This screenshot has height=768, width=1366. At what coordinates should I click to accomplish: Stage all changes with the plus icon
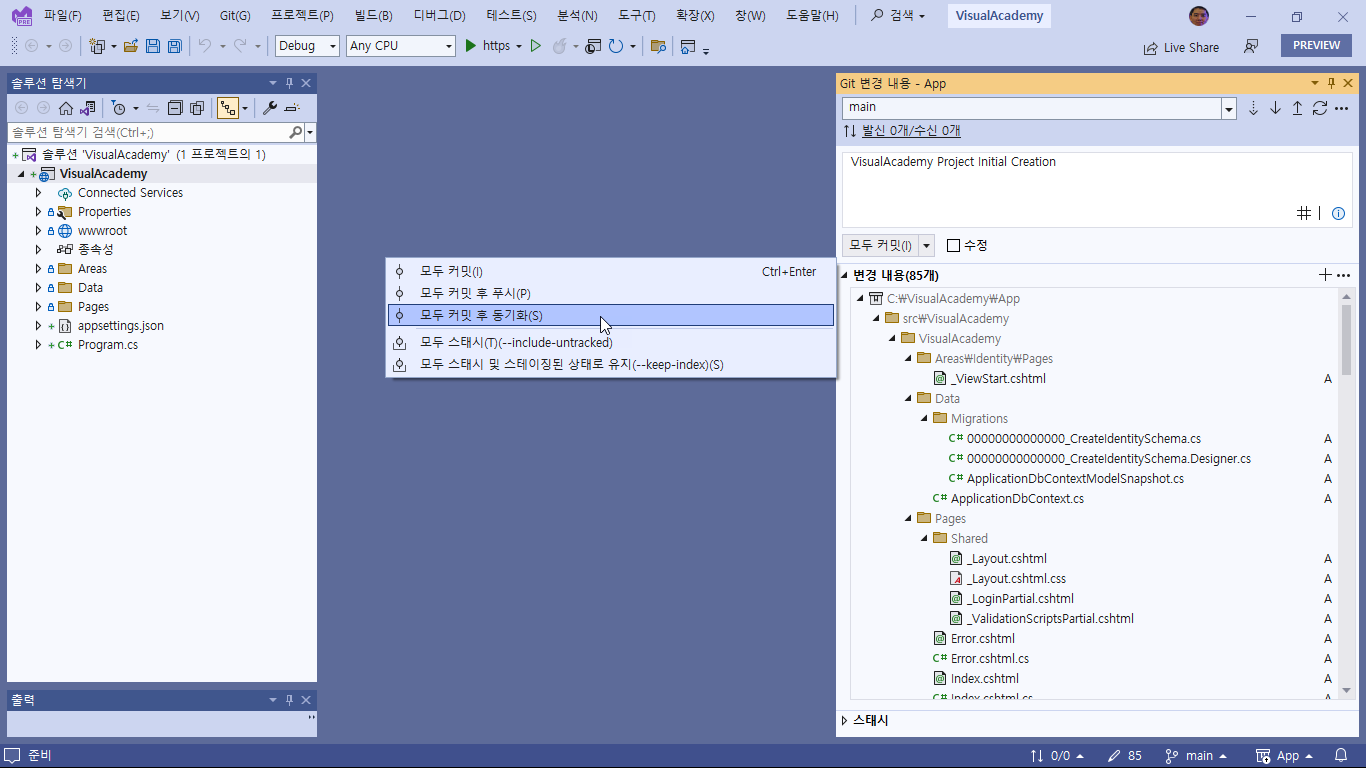point(1325,275)
